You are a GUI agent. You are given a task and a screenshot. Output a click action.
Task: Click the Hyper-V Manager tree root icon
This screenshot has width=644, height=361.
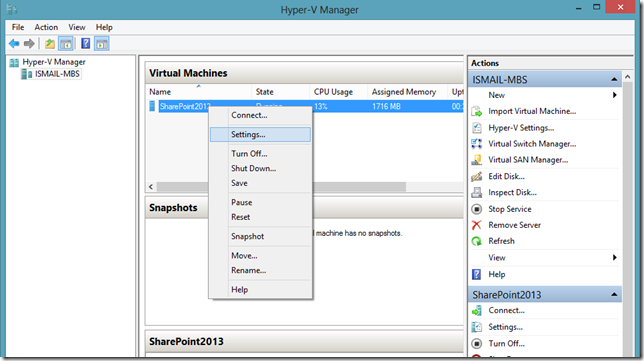pyautogui.click(x=14, y=62)
